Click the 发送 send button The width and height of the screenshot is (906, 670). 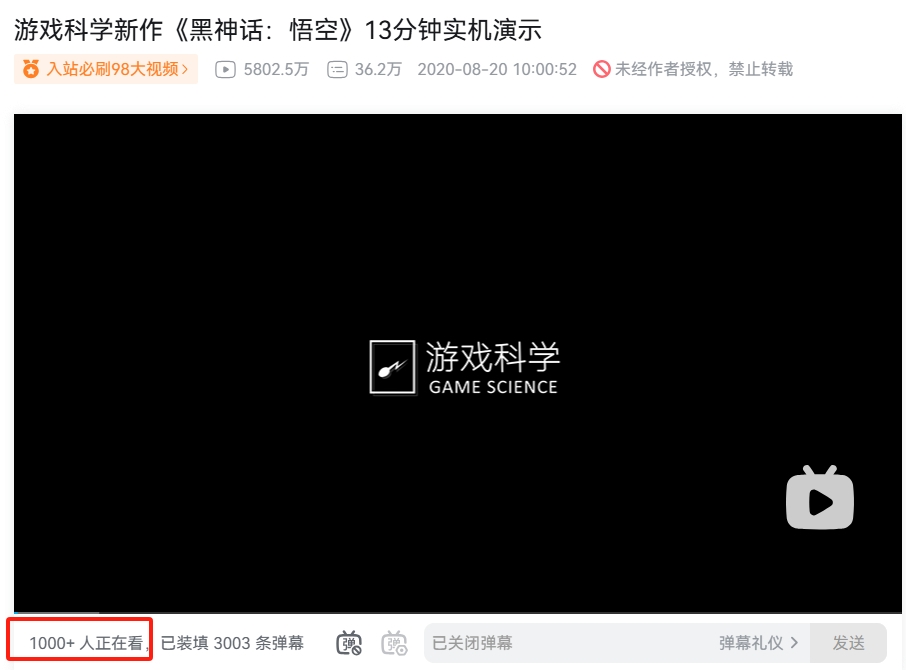coord(848,643)
